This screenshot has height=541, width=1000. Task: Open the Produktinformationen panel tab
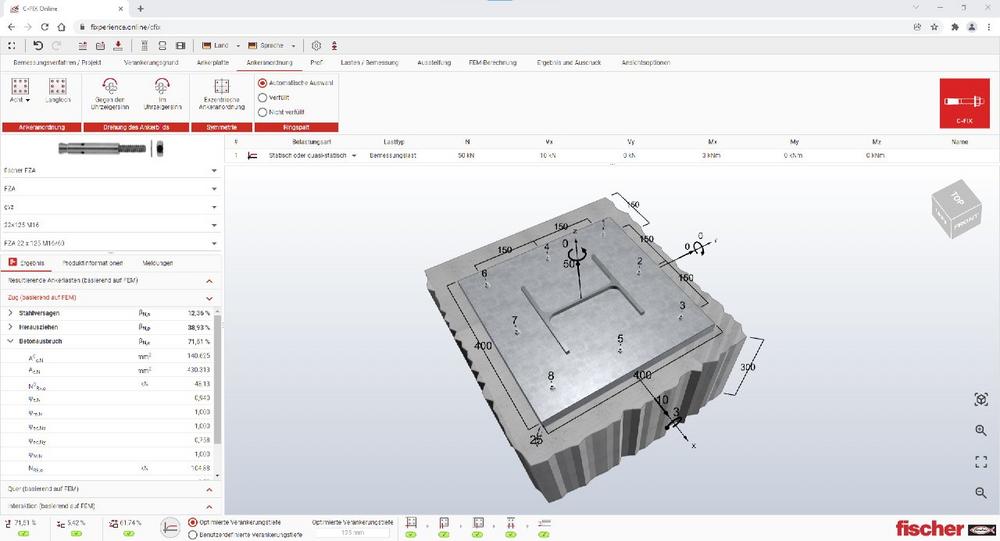[92, 263]
